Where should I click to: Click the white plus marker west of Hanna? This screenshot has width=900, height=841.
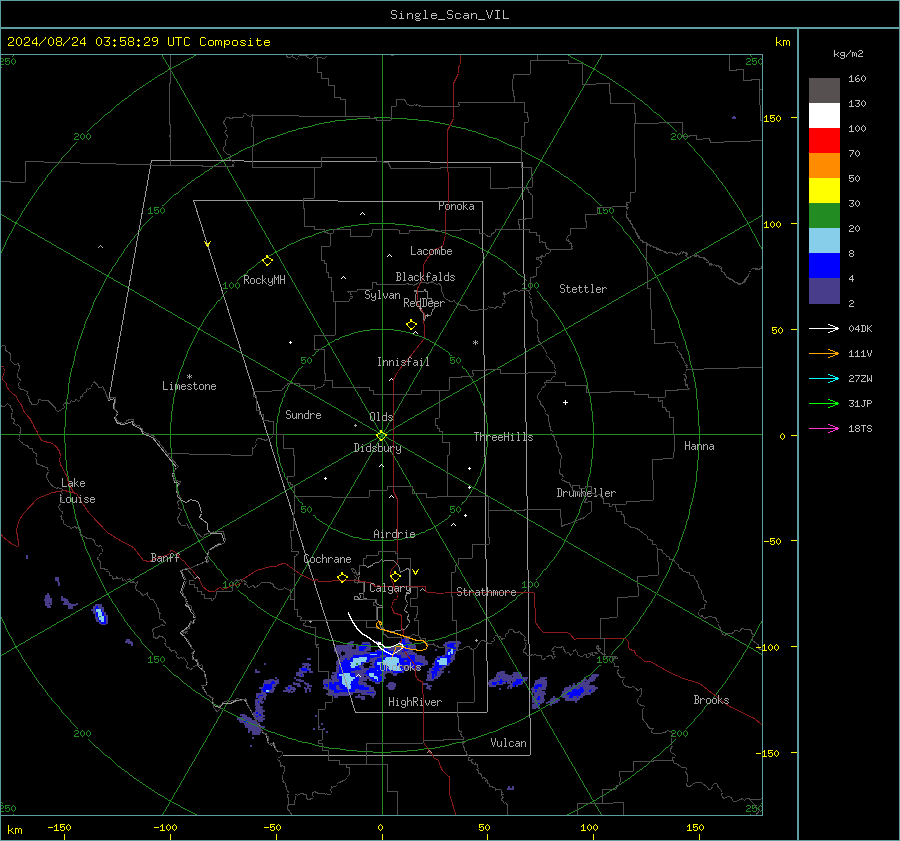[x=565, y=402]
